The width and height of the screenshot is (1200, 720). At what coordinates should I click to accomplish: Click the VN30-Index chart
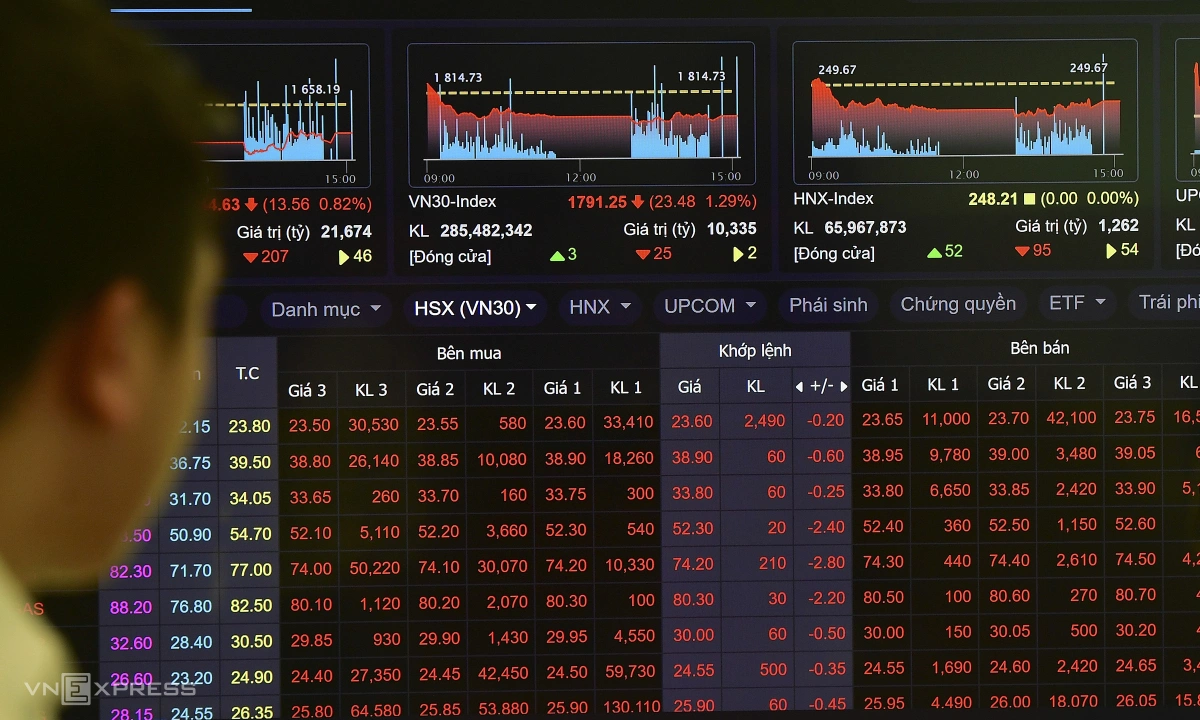(582, 115)
